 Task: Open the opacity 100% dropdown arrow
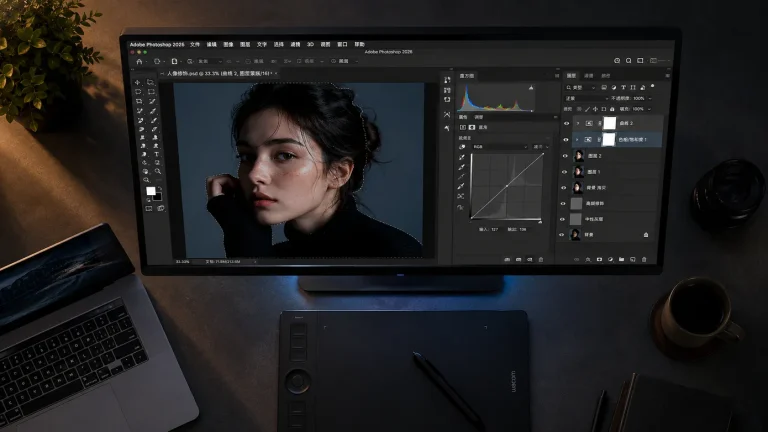(x=650, y=98)
